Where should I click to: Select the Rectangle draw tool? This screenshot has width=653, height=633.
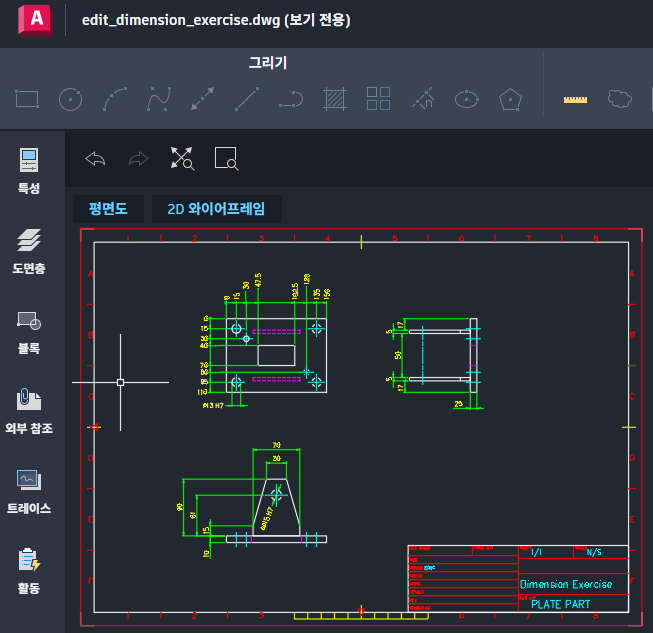[27, 99]
